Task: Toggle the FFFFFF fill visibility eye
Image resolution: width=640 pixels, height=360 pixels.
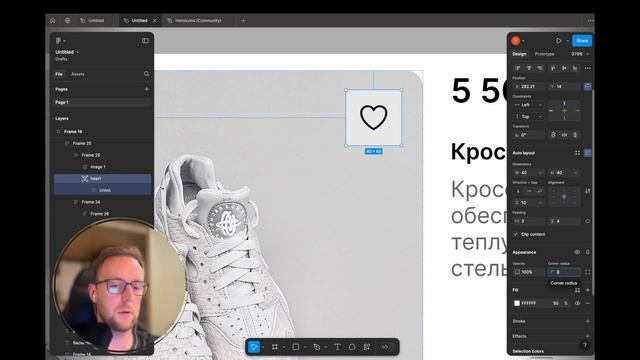Action: (577, 303)
